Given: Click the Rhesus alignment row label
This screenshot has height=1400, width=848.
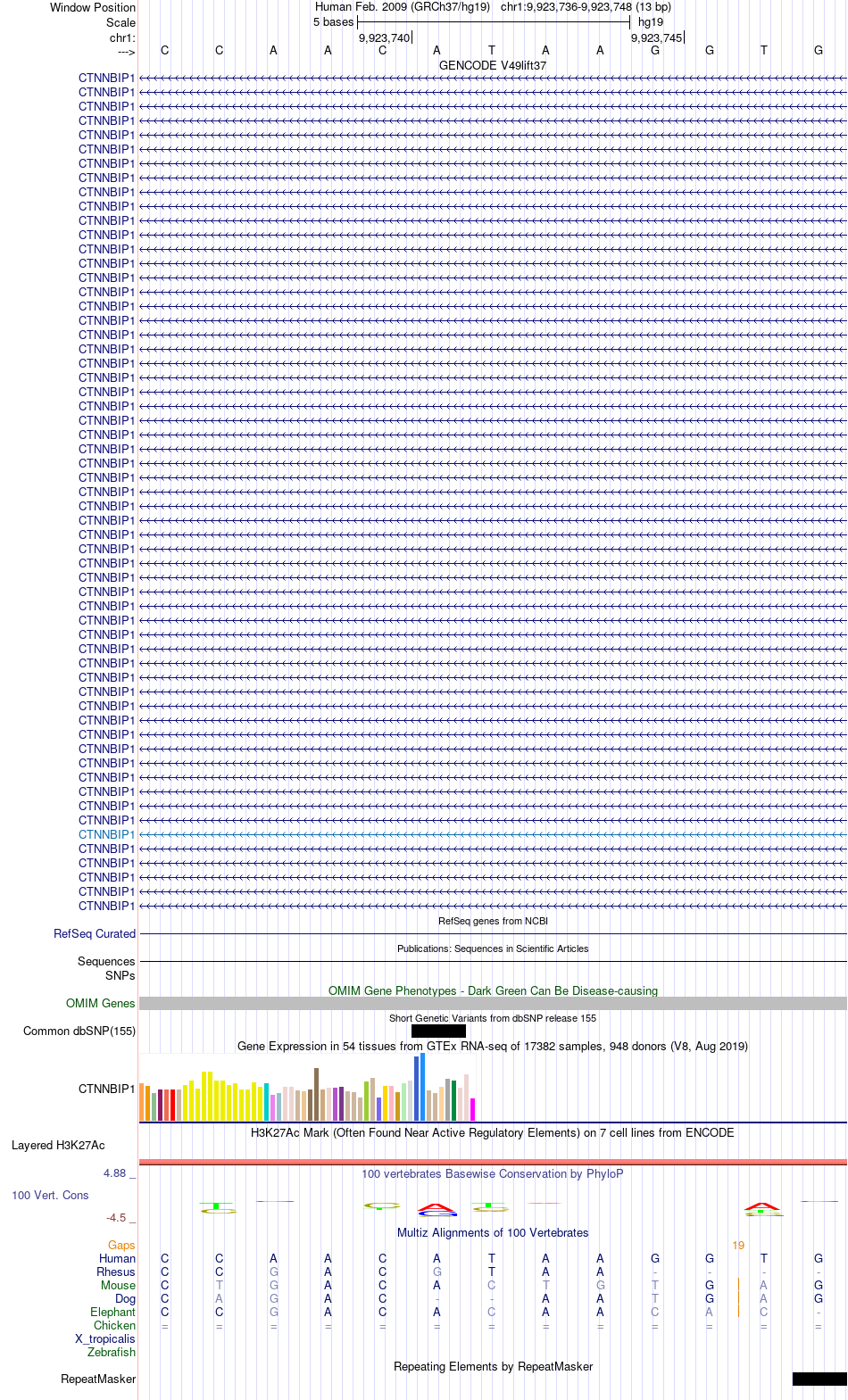Looking at the screenshot, I should (116, 1272).
